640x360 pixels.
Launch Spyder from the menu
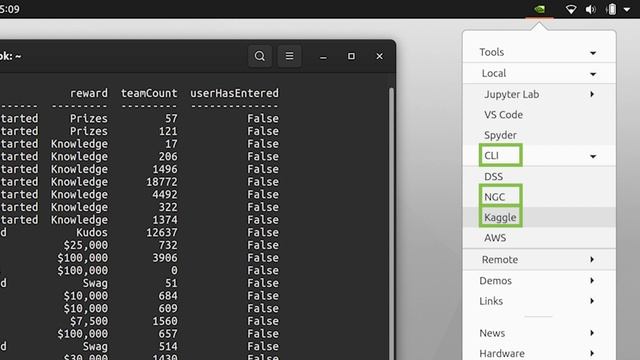click(x=539, y=135)
